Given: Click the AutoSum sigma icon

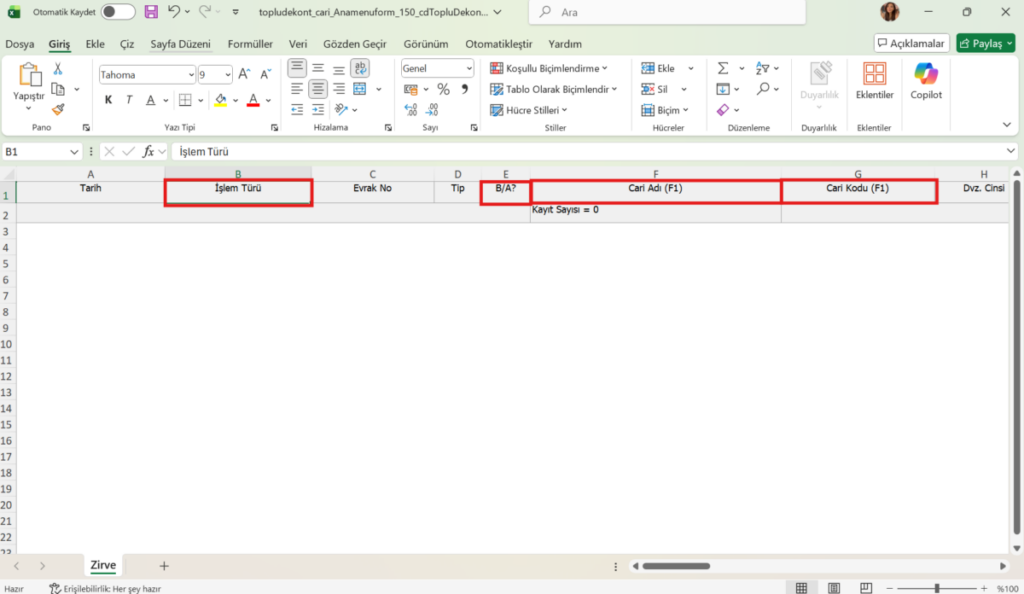Looking at the screenshot, I should coord(723,68).
